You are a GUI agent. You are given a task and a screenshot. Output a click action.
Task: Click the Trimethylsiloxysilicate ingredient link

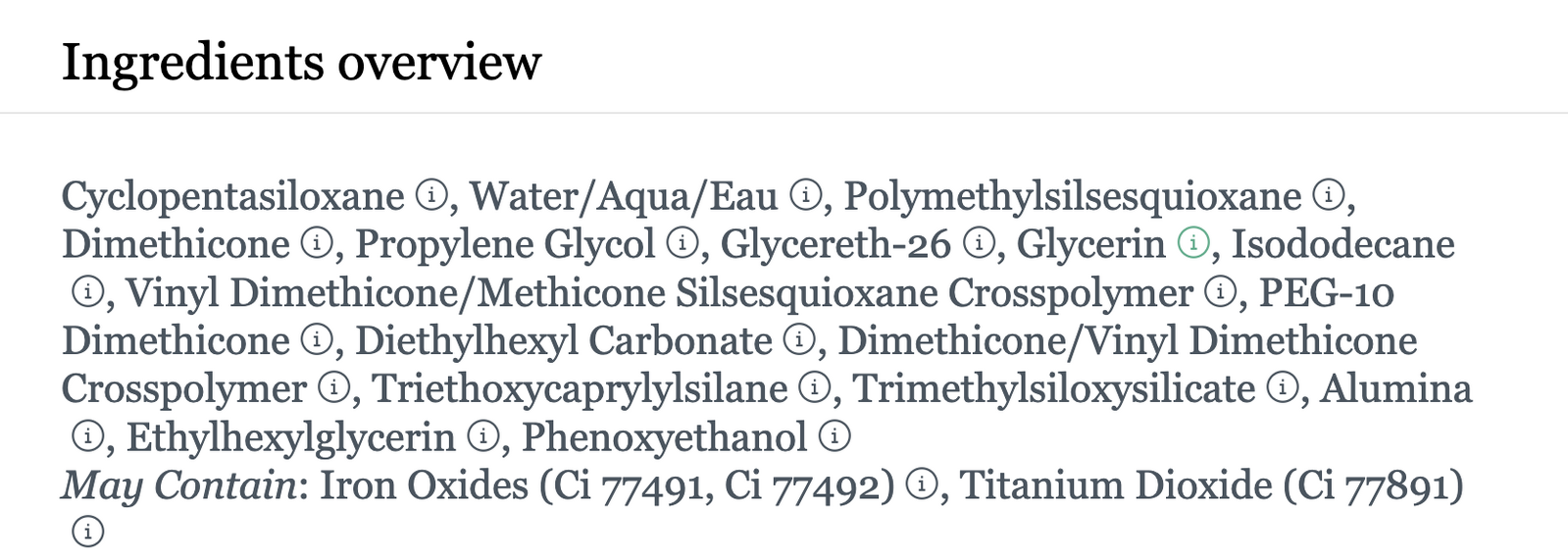[x=1054, y=389]
